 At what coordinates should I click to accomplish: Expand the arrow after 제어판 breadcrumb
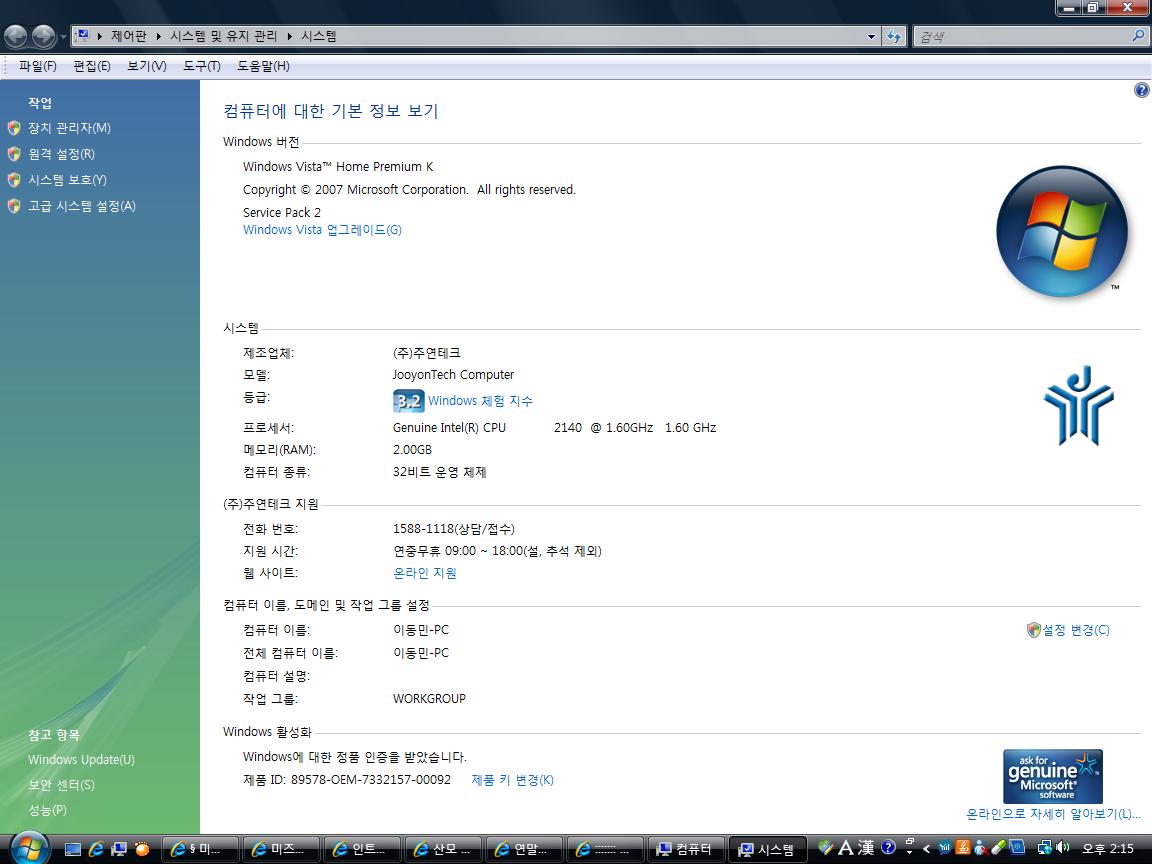pos(158,36)
